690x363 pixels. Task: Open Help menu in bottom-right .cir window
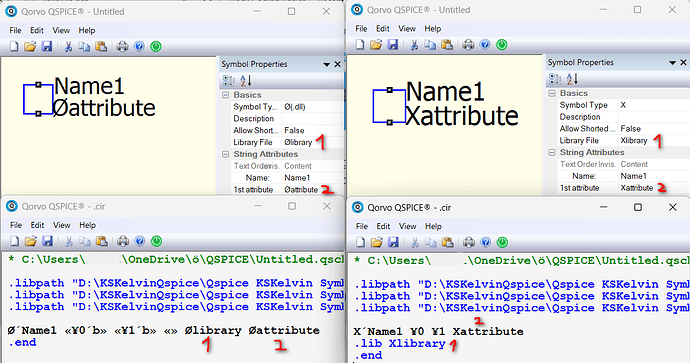433,227
